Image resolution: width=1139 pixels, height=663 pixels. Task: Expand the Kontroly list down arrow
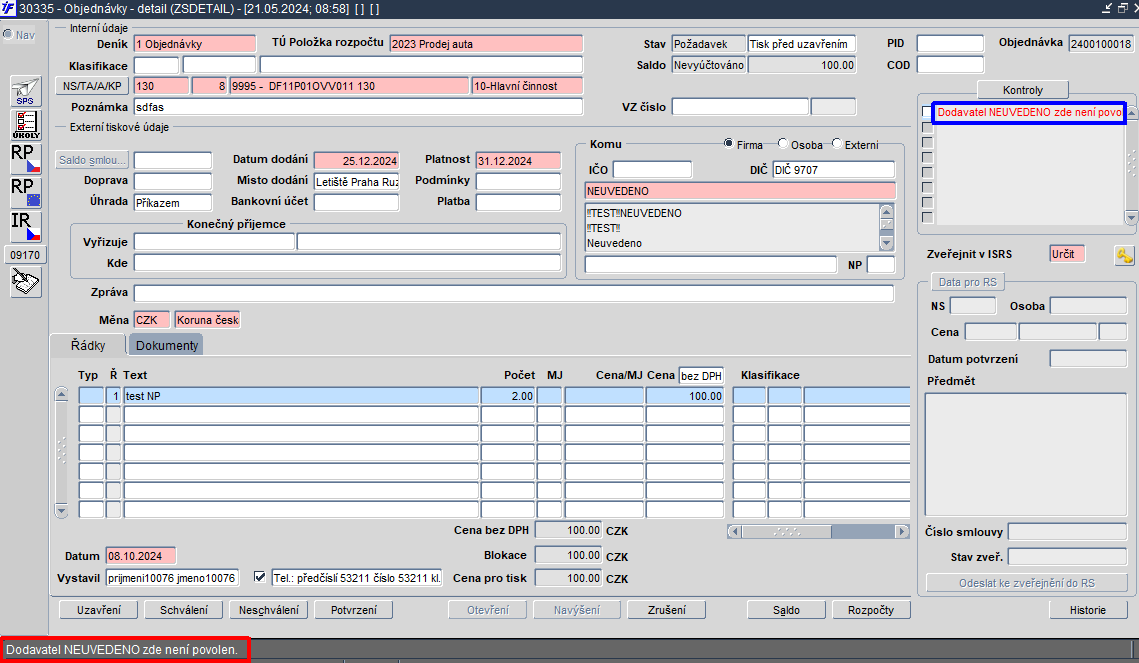(1131, 217)
